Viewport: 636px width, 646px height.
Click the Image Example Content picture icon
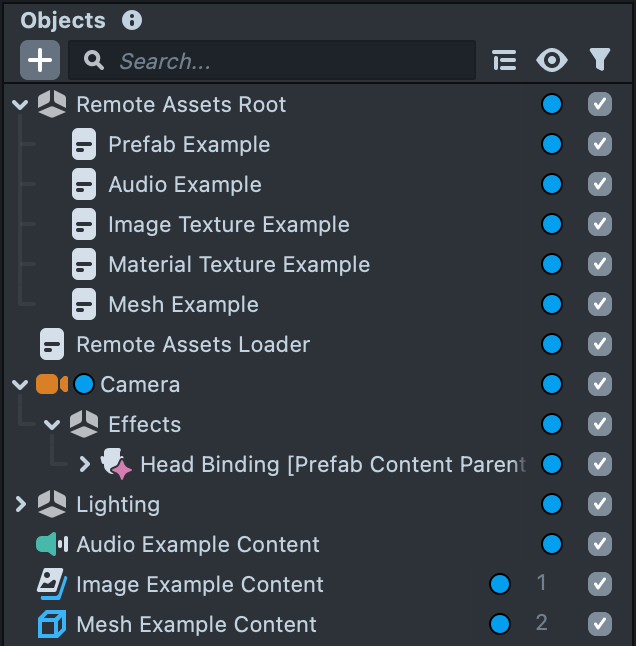coord(51,584)
